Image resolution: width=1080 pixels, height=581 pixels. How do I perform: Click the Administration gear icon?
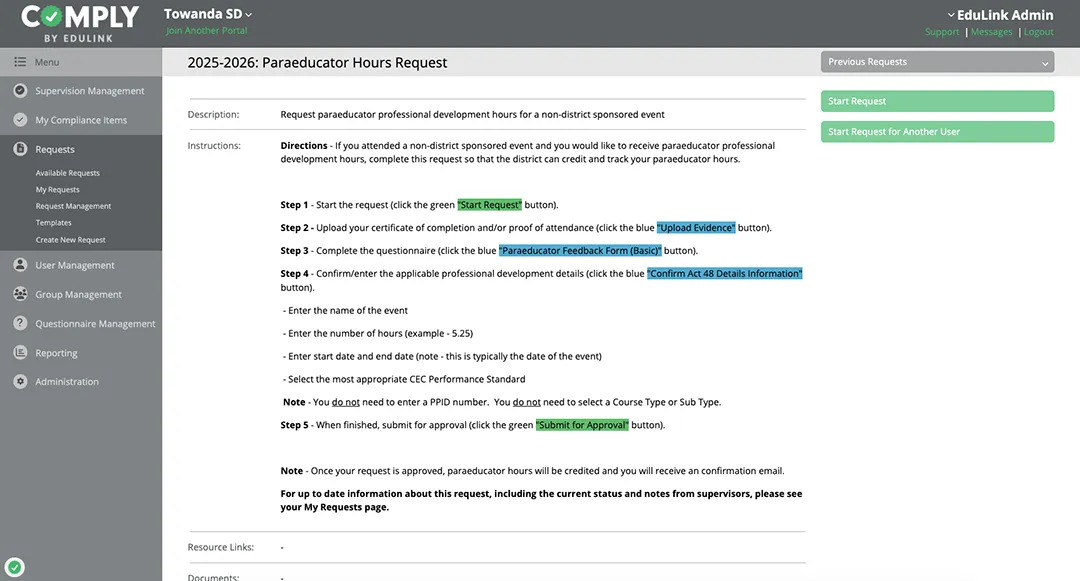click(20, 382)
